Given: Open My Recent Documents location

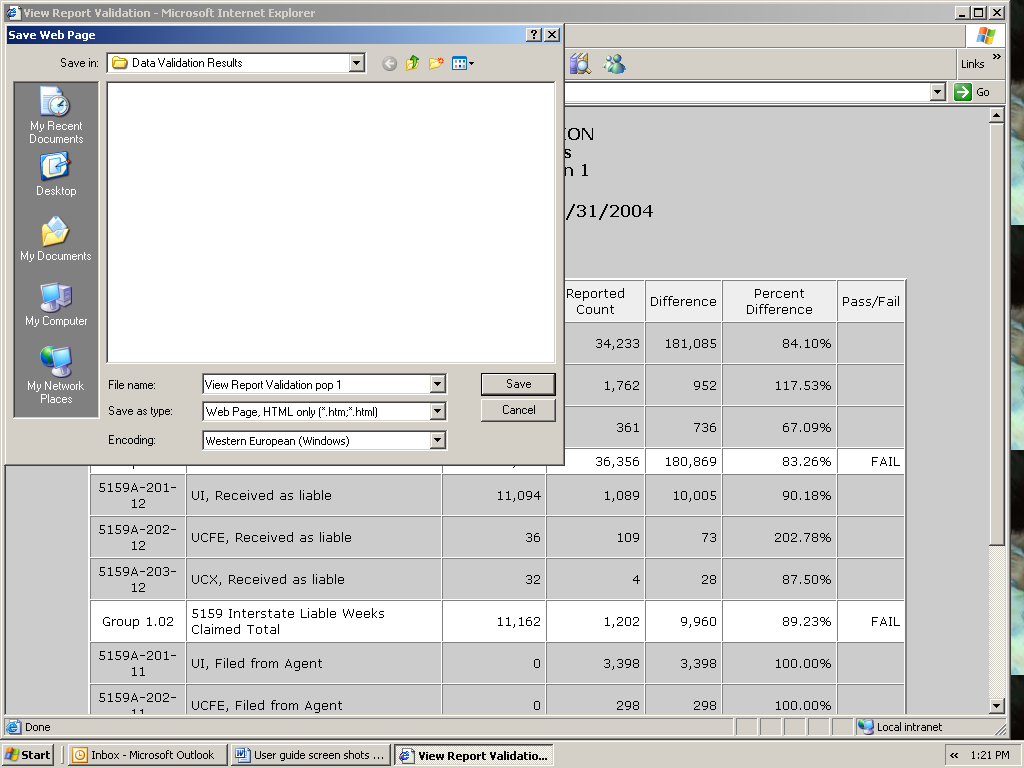Looking at the screenshot, I should pos(55,115).
